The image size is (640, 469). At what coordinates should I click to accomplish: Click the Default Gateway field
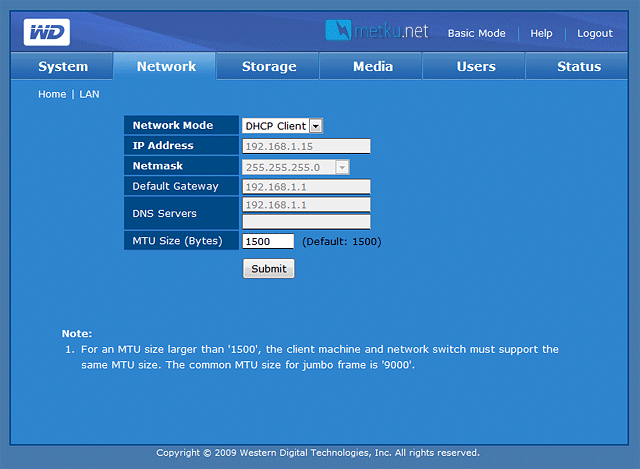pos(306,187)
